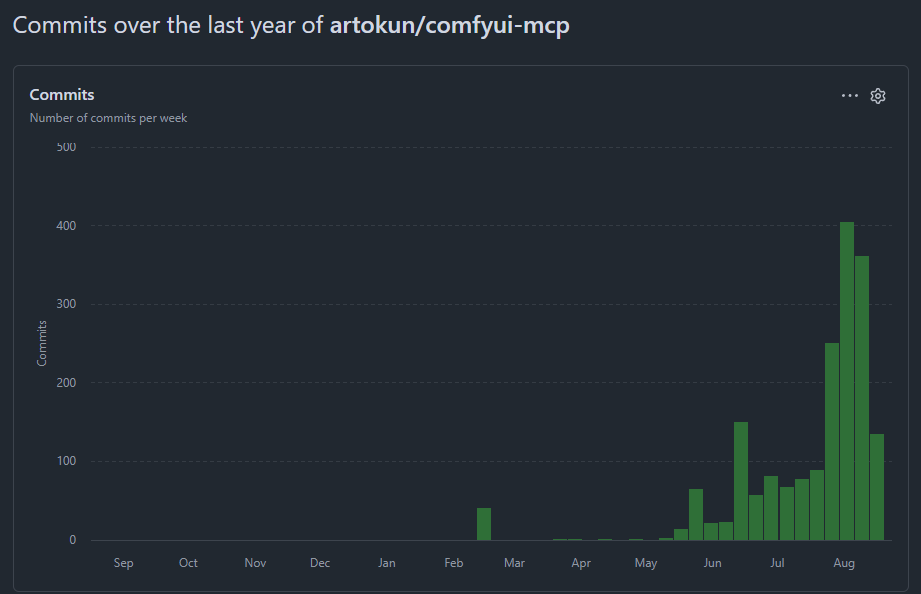Click the '400' y-axis label
Image resolution: width=921 pixels, height=594 pixels.
coord(66,226)
